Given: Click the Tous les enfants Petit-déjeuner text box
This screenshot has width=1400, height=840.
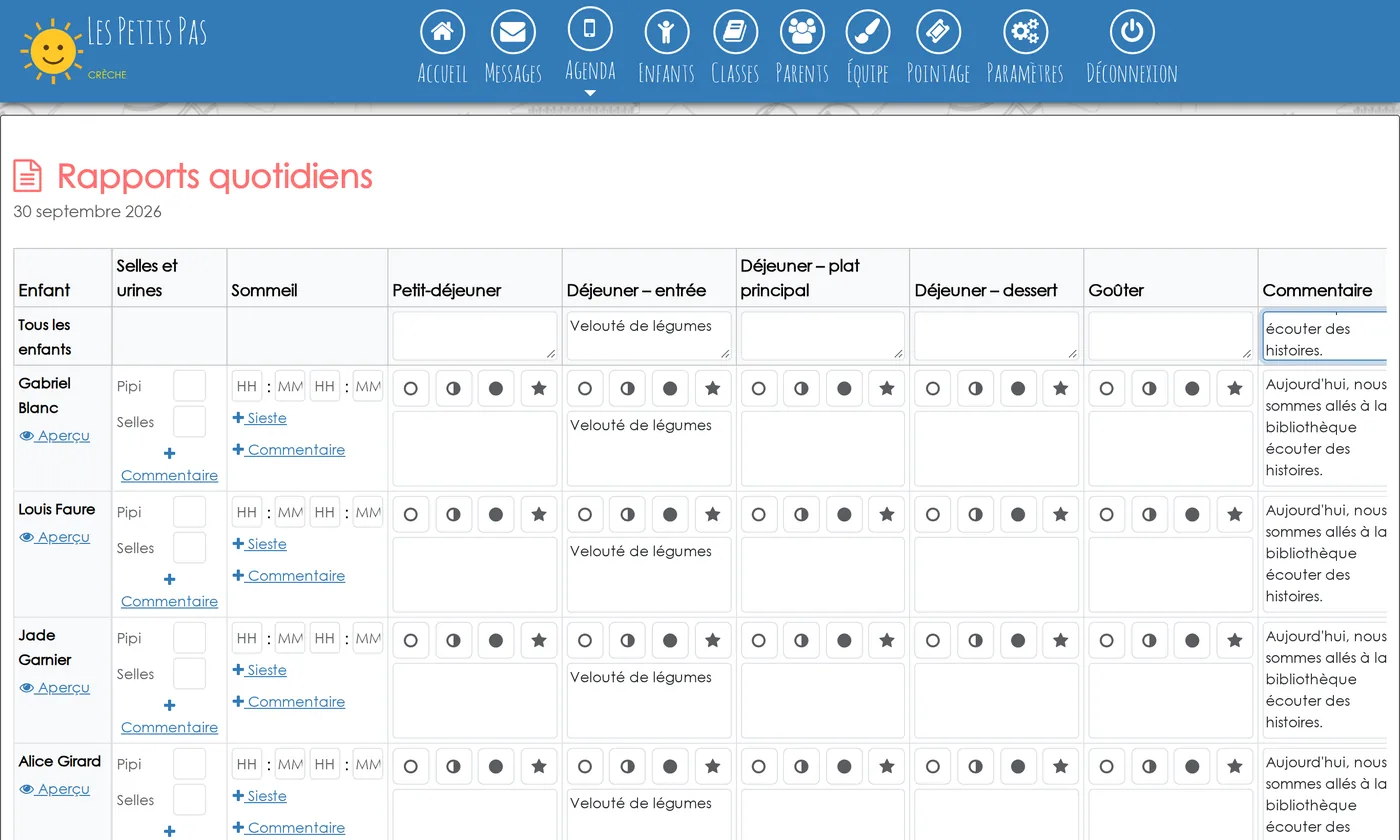Looking at the screenshot, I should pyautogui.click(x=475, y=336).
